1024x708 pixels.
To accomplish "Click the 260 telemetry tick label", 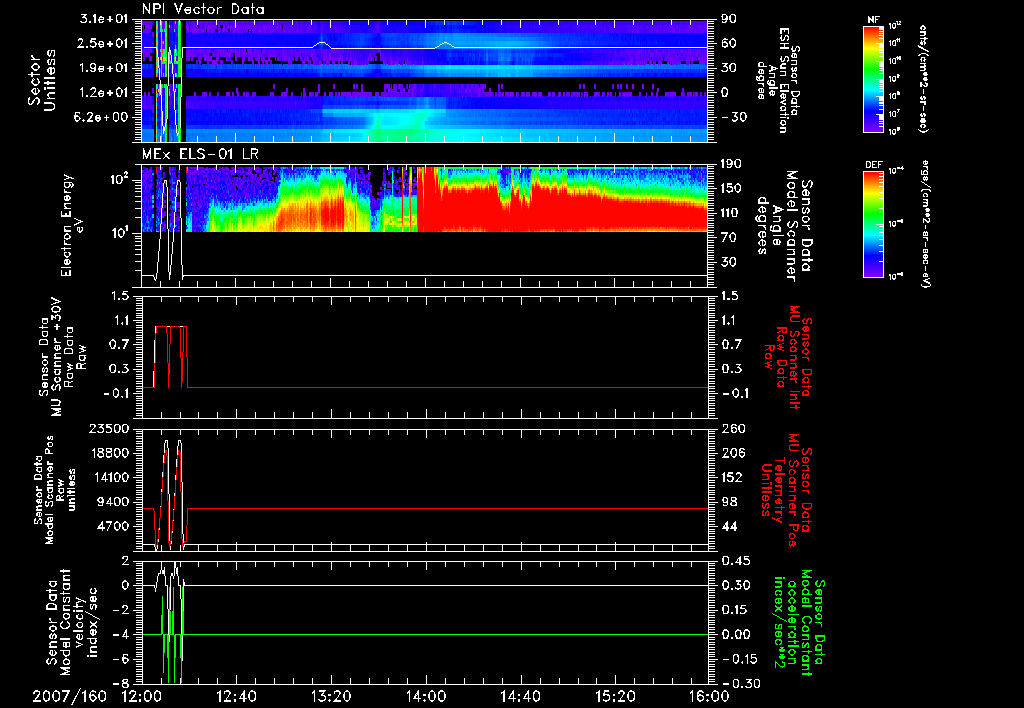I will point(732,428).
